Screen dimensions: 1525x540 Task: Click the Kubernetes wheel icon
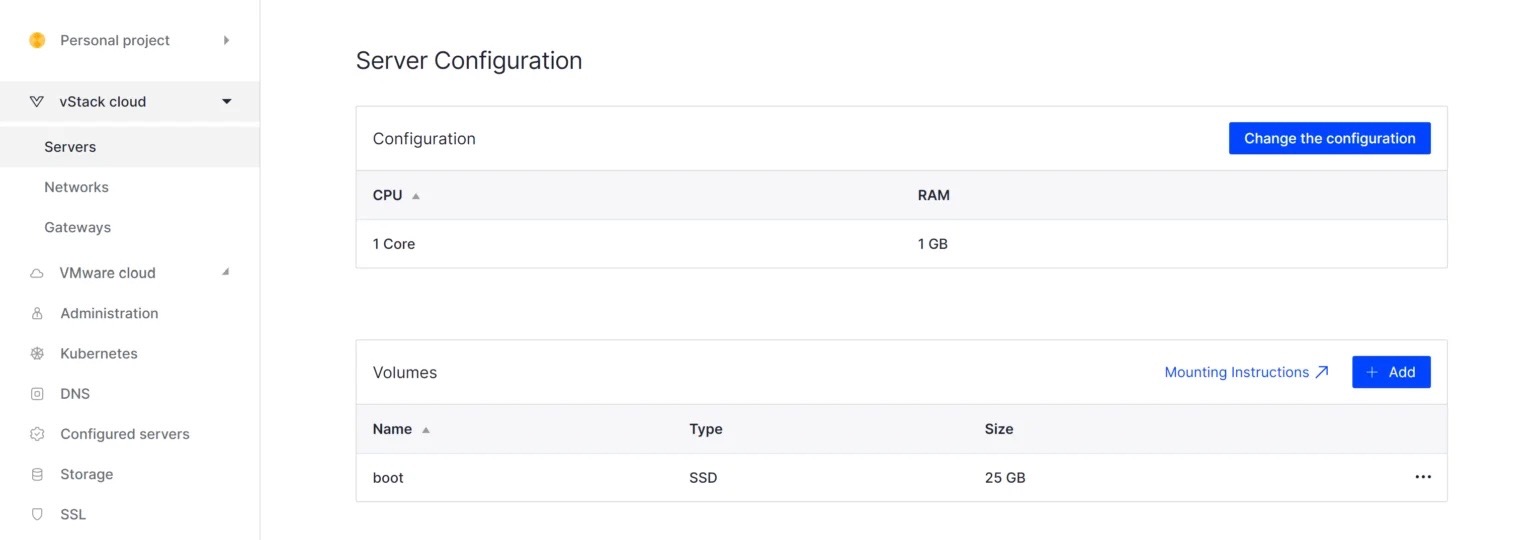pyautogui.click(x=37, y=354)
